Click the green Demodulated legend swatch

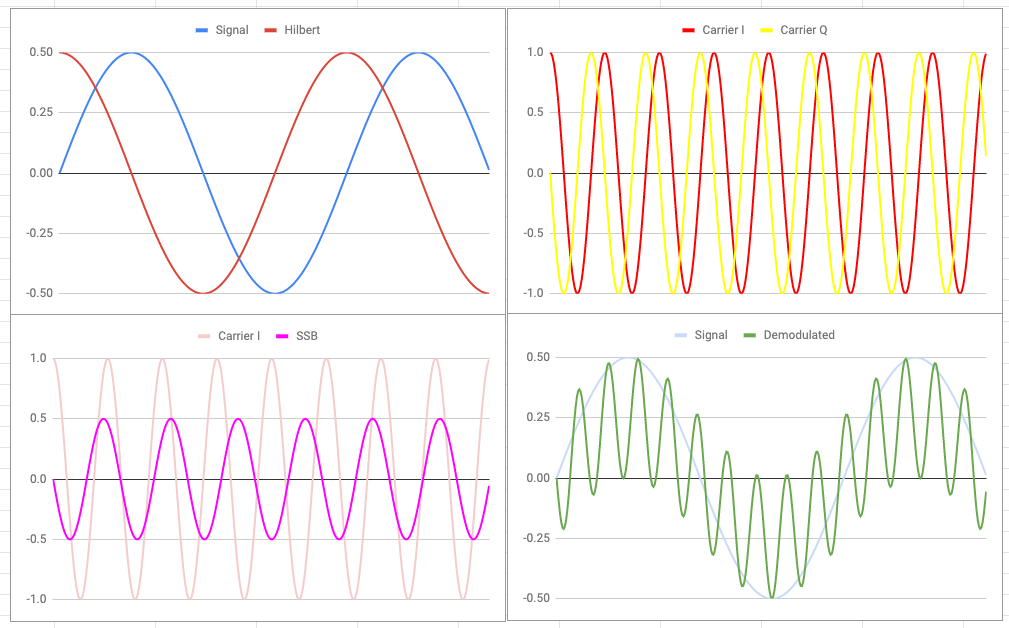(x=750, y=335)
